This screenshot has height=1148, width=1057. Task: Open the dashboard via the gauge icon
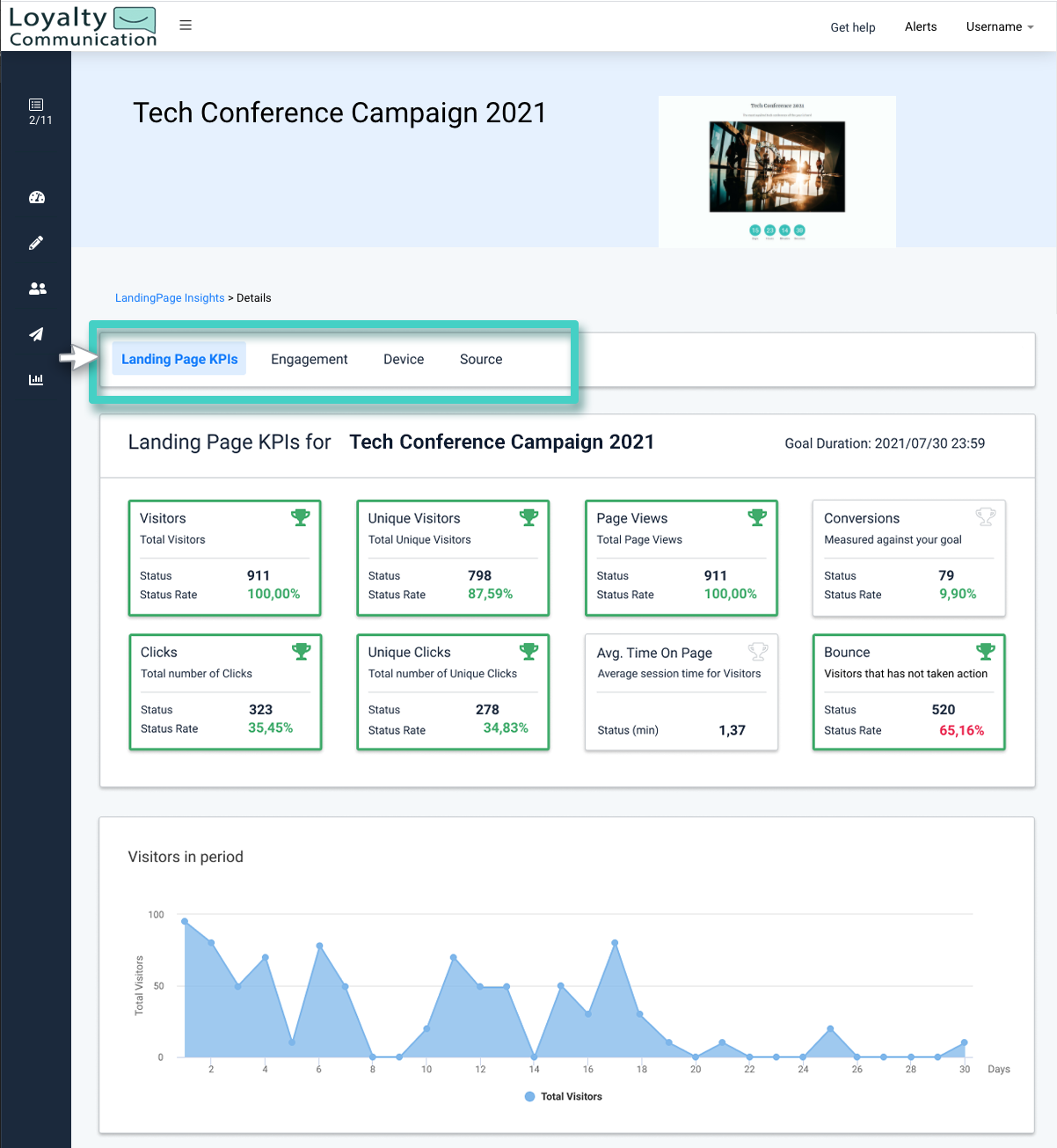[36, 197]
